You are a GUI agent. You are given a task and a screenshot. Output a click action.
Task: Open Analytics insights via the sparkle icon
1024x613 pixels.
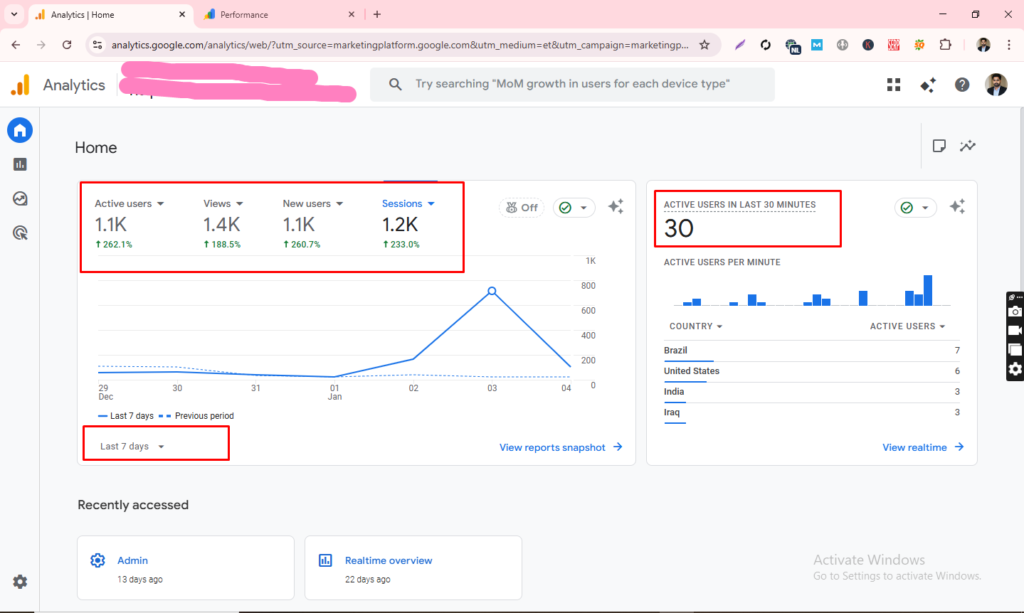[x=927, y=84]
